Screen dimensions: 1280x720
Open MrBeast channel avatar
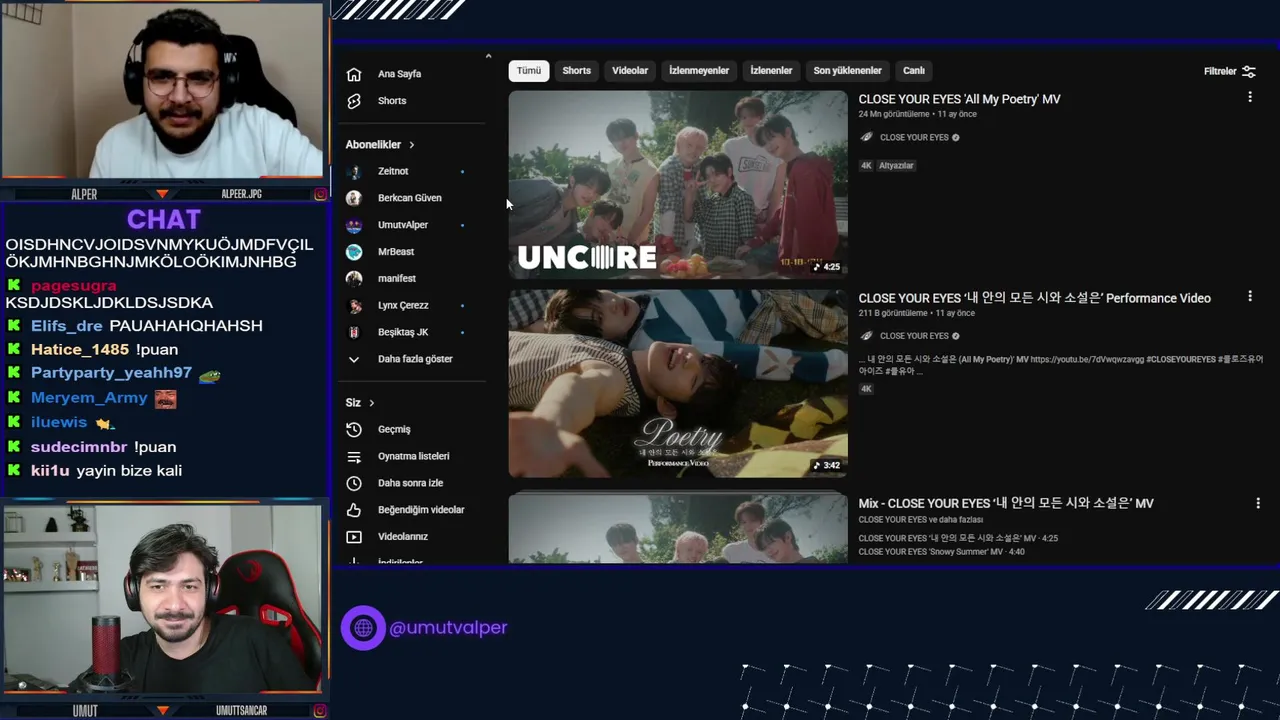click(353, 252)
